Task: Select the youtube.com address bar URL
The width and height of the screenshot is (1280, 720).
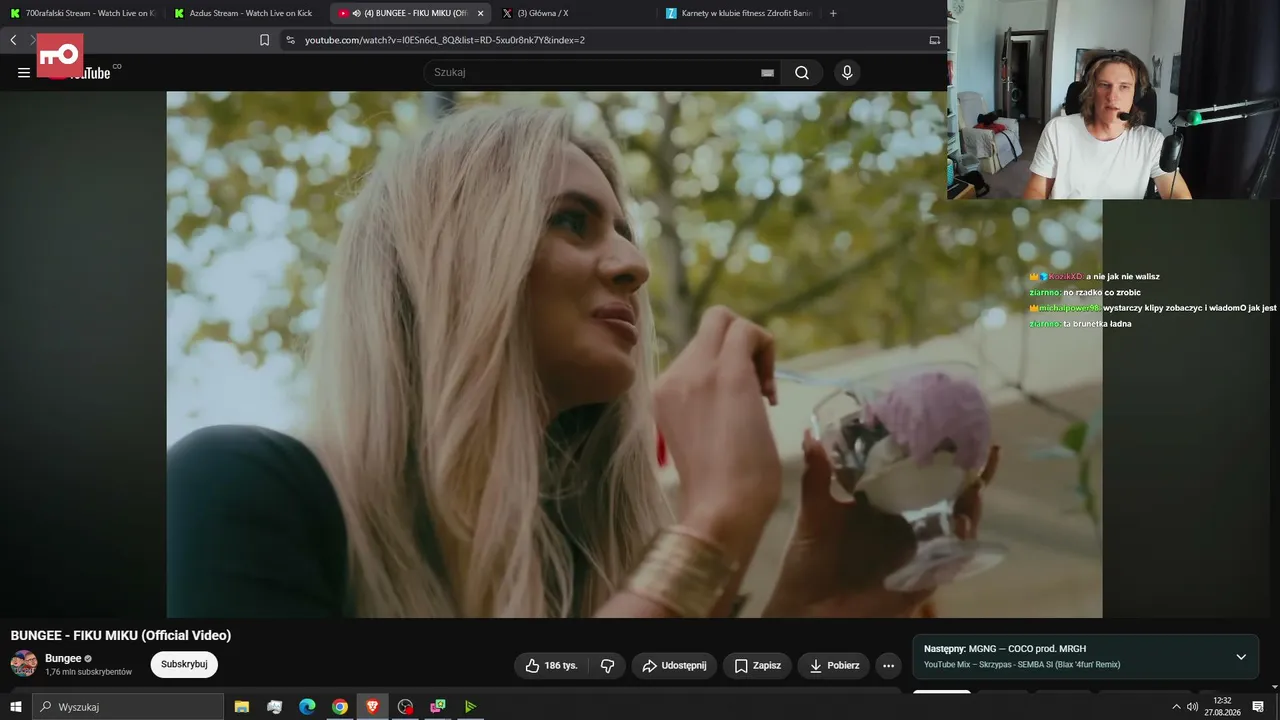Action: coord(445,40)
